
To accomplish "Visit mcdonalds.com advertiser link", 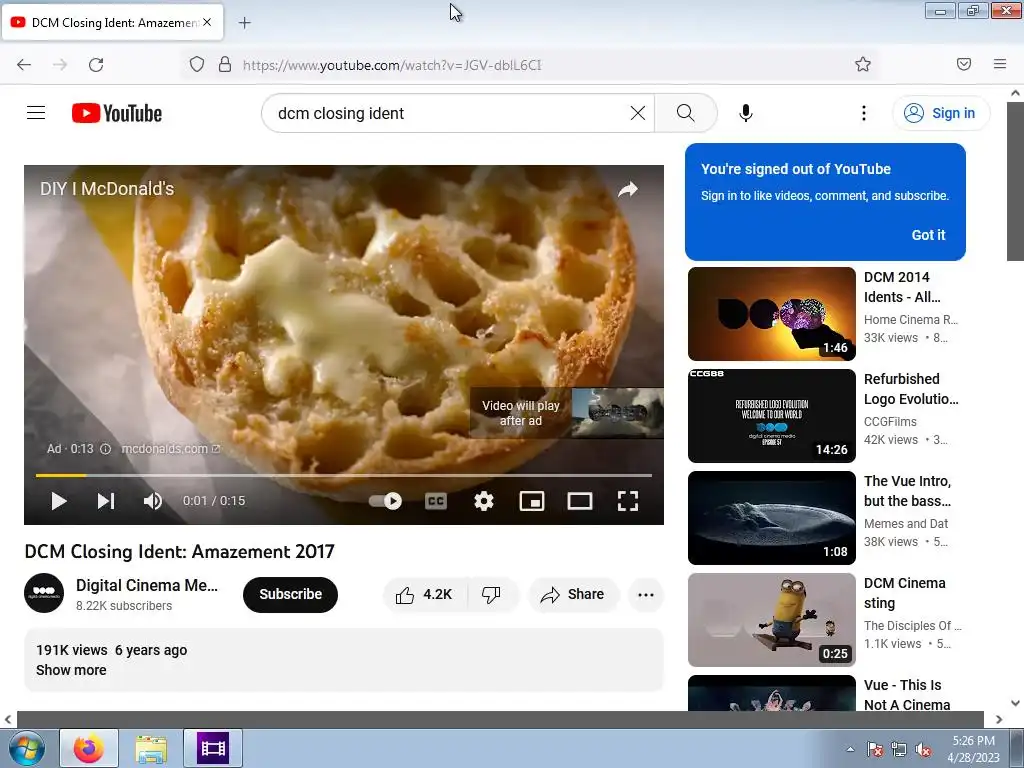I will coord(170,449).
